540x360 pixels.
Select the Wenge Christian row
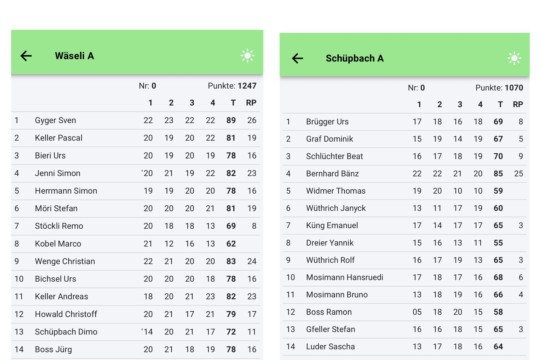pos(137,261)
